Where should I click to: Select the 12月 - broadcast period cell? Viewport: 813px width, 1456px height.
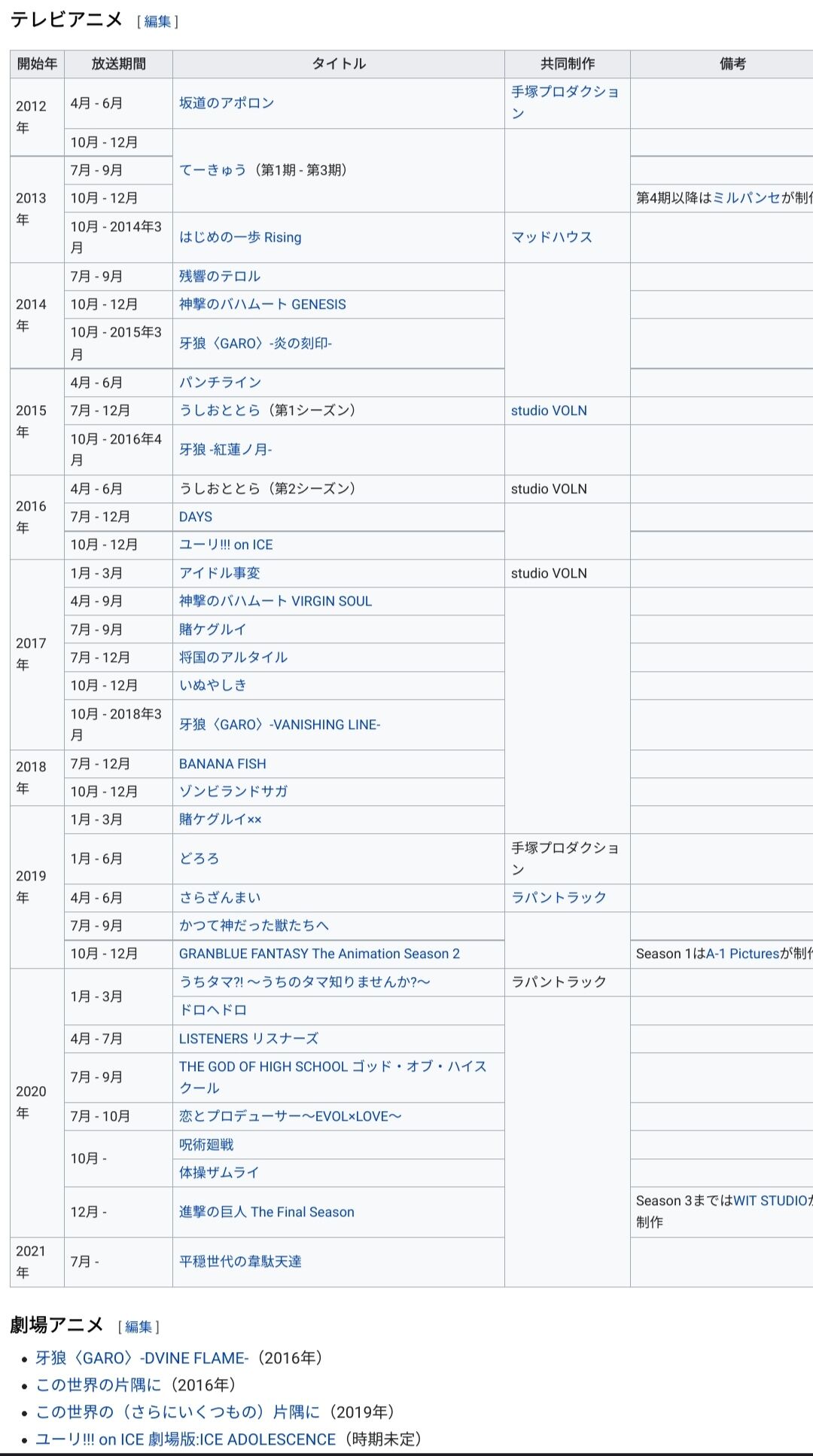119,1212
